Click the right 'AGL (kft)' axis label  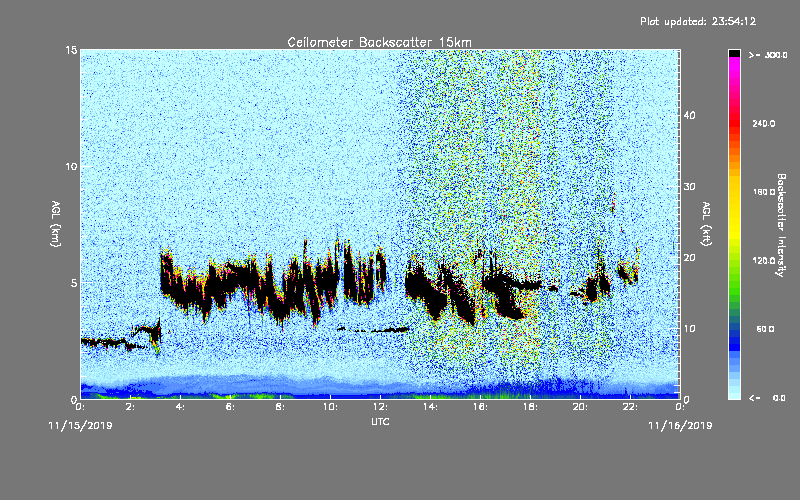click(x=707, y=224)
